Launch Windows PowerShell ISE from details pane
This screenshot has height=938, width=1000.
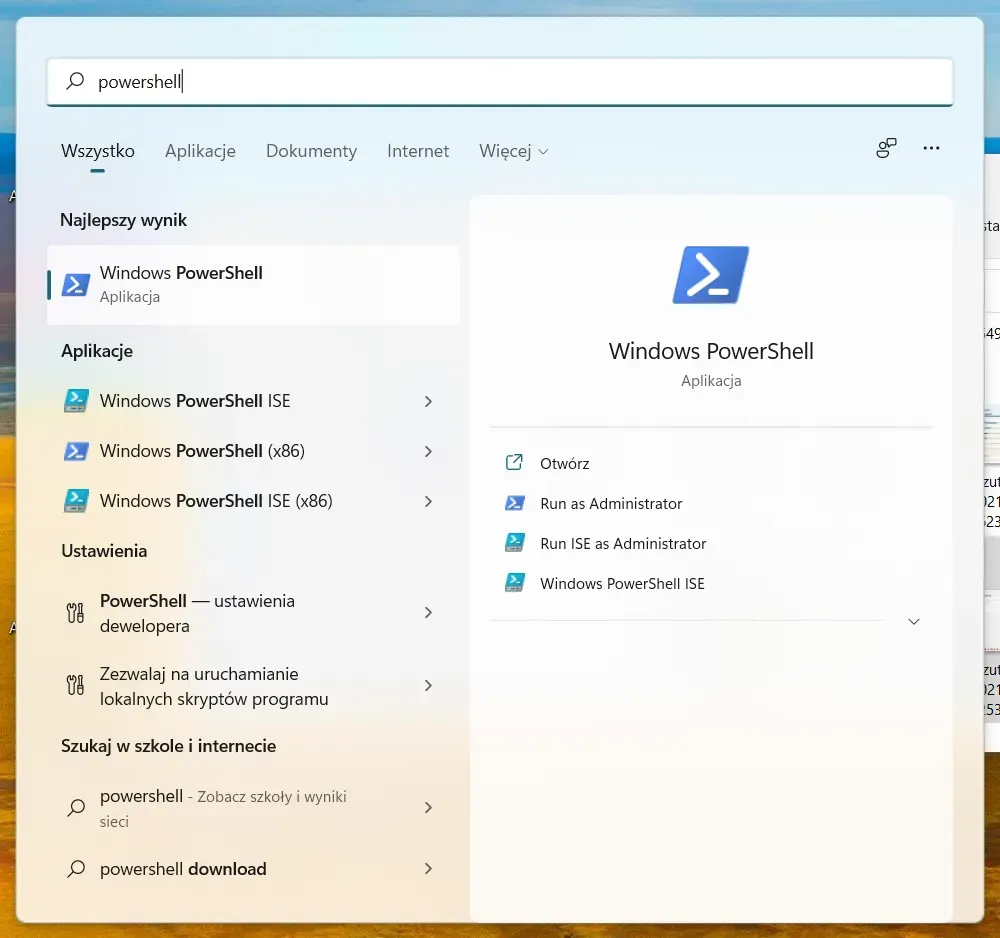(622, 583)
